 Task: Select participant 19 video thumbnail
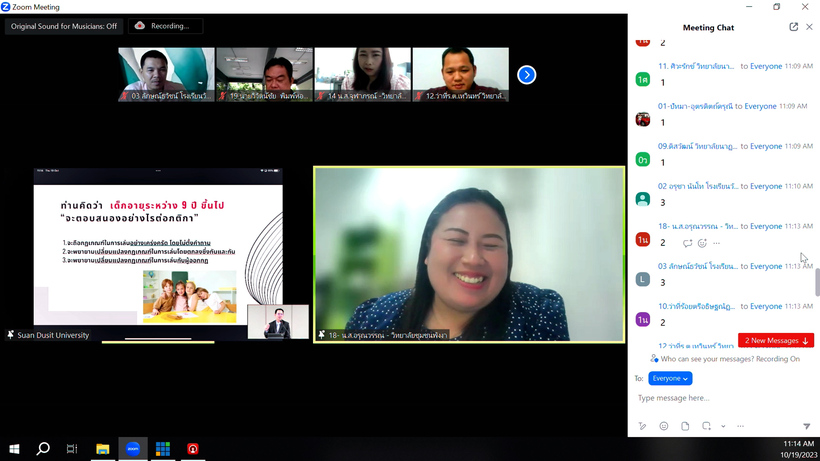[x=265, y=74]
